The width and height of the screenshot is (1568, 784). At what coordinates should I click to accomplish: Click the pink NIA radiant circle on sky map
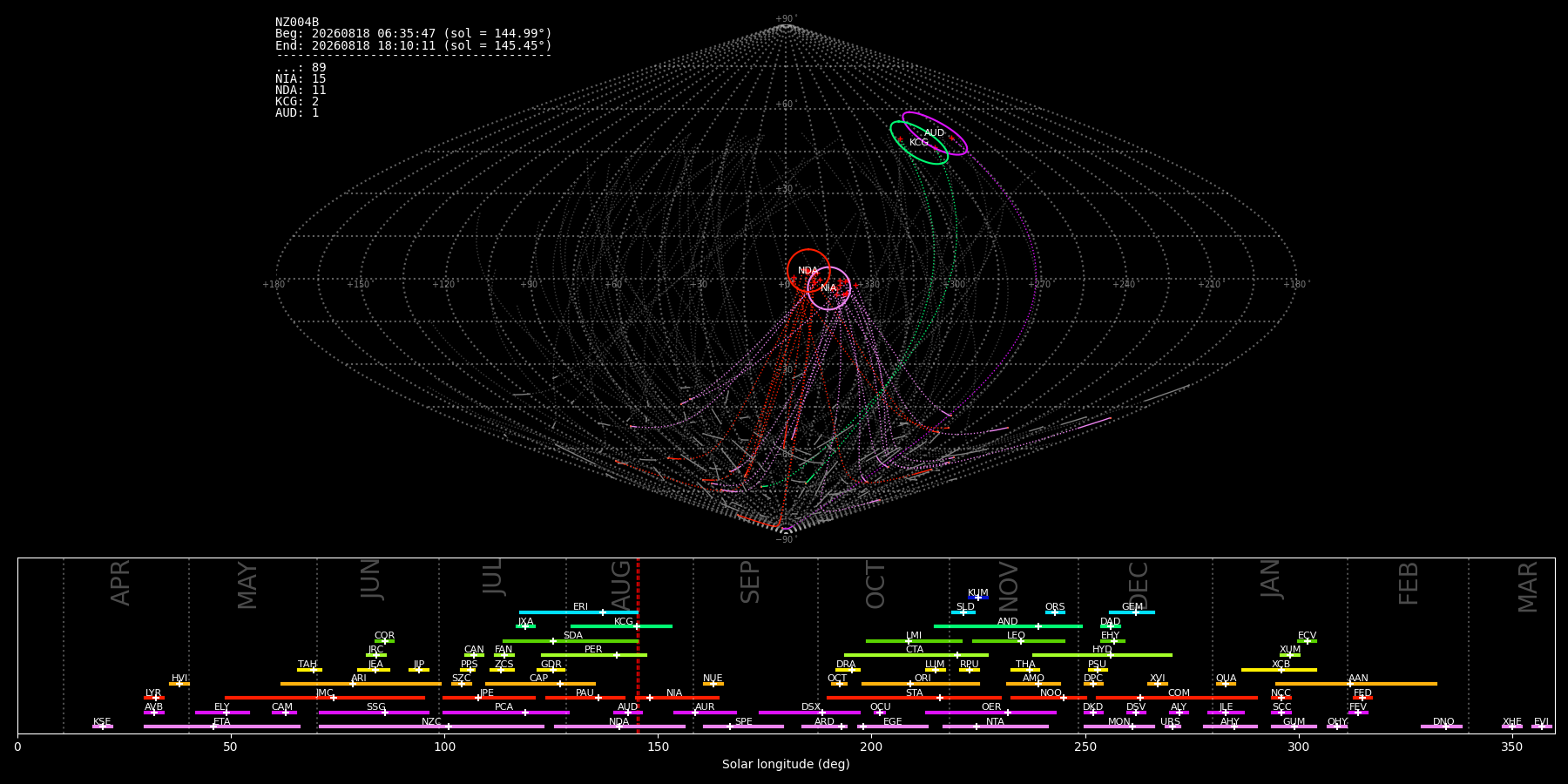click(x=828, y=287)
